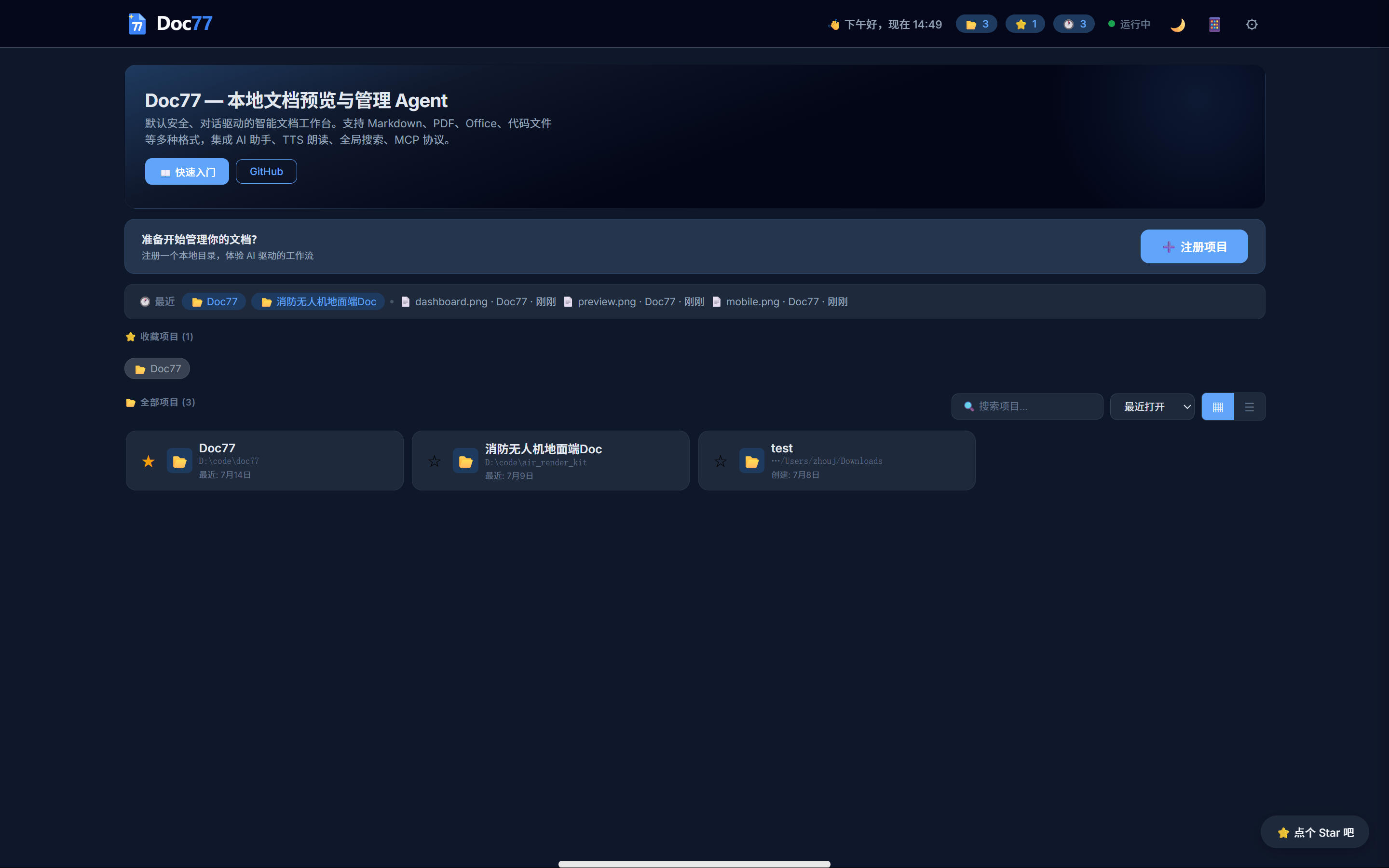Click the folder icon on test card
1389x868 pixels.
[751, 461]
